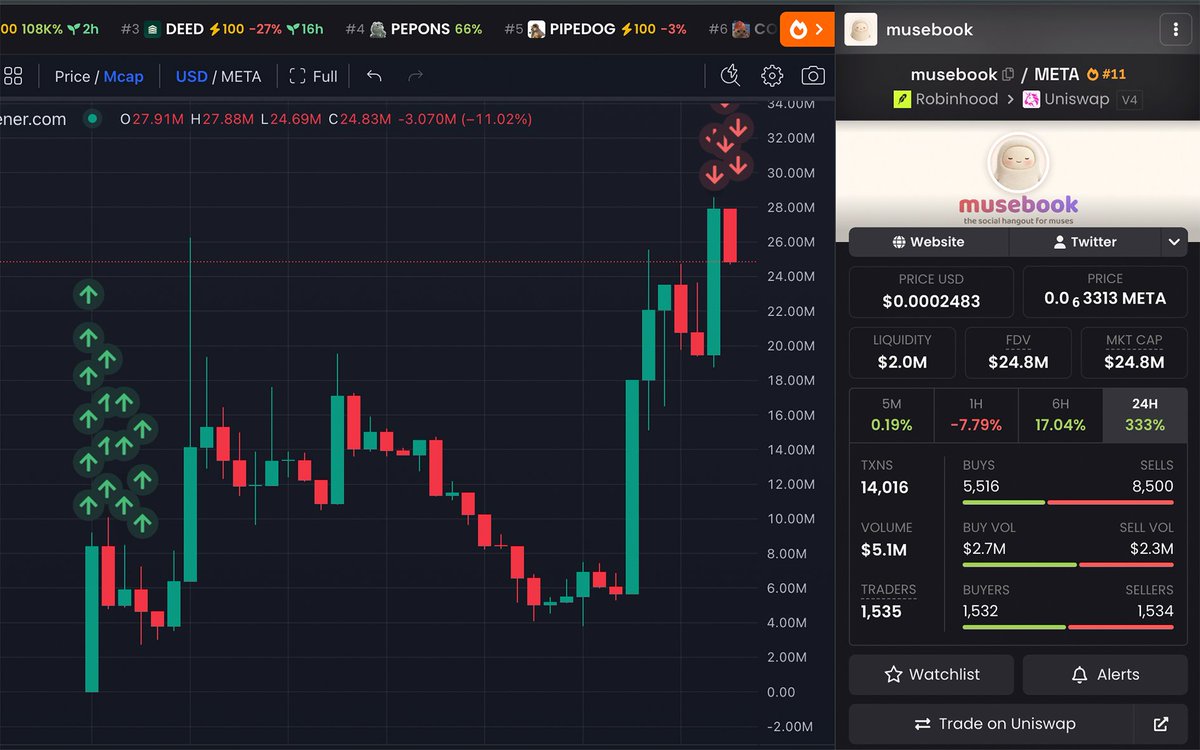Click the VOLUME $5.1M value
The height and width of the screenshot is (750, 1200).
(x=884, y=549)
